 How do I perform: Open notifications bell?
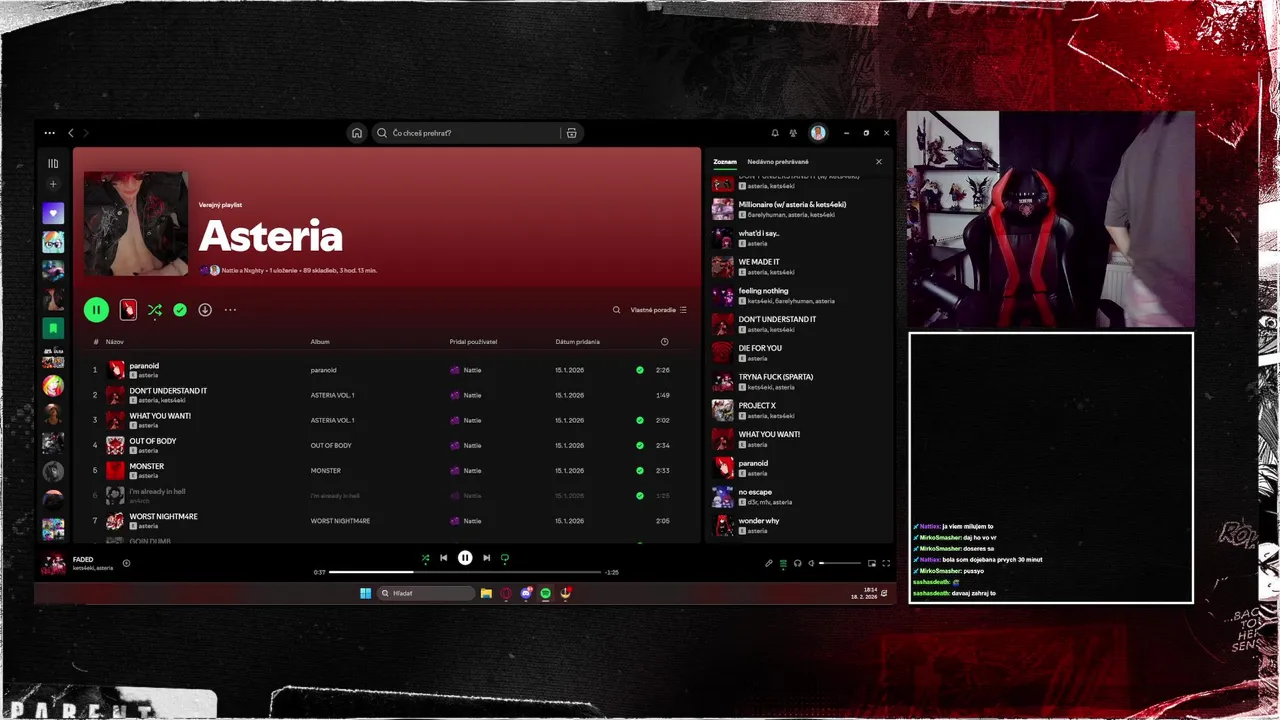click(775, 133)
